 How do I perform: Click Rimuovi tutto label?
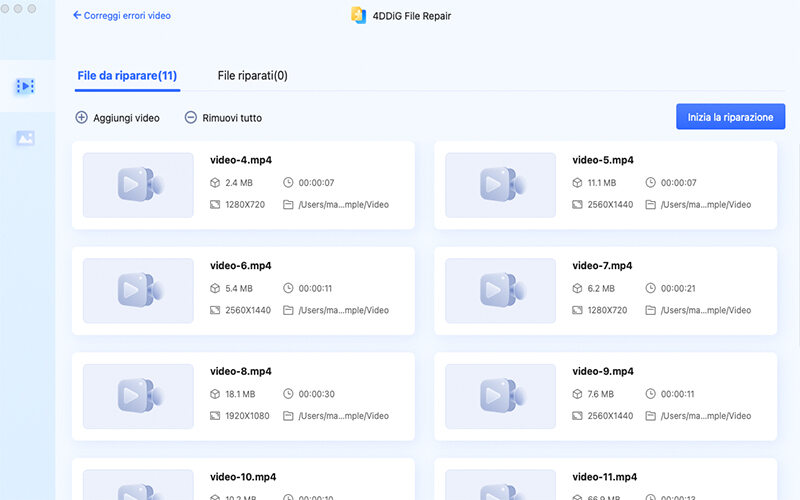click(232, 118)
